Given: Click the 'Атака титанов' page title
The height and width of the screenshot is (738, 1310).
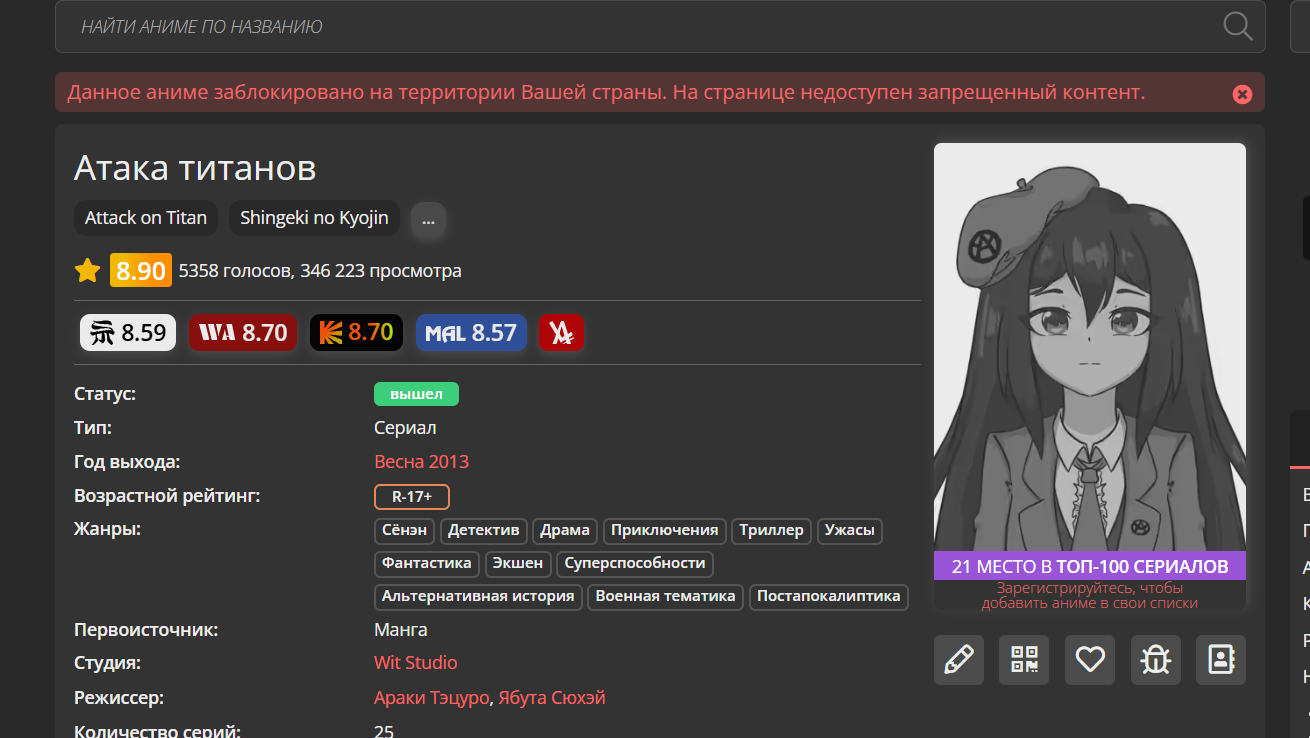Looking at the screenshot, I should [195, 168].
